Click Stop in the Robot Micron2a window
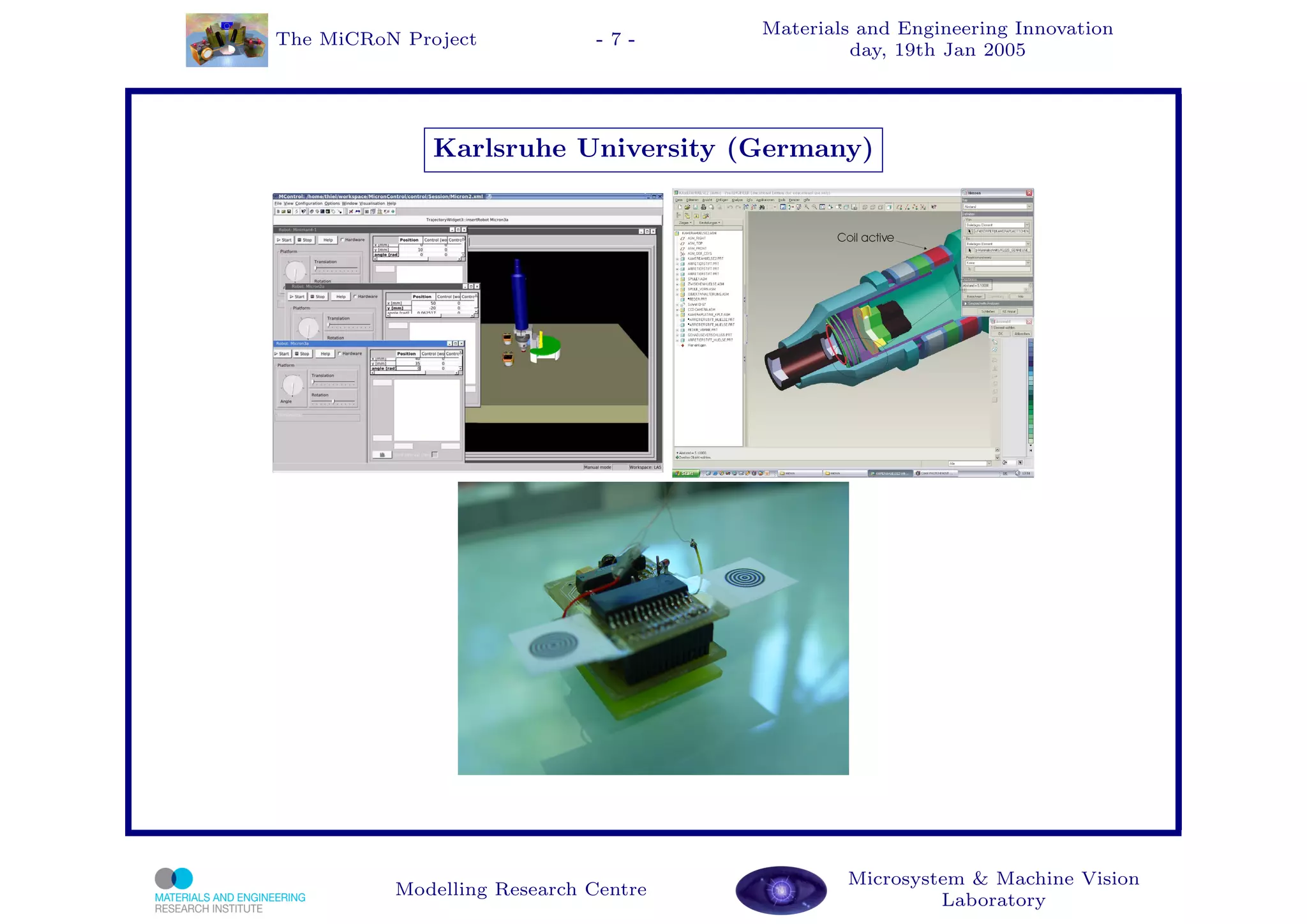This screenshot has height=924, width=1307. click(318, 297)
